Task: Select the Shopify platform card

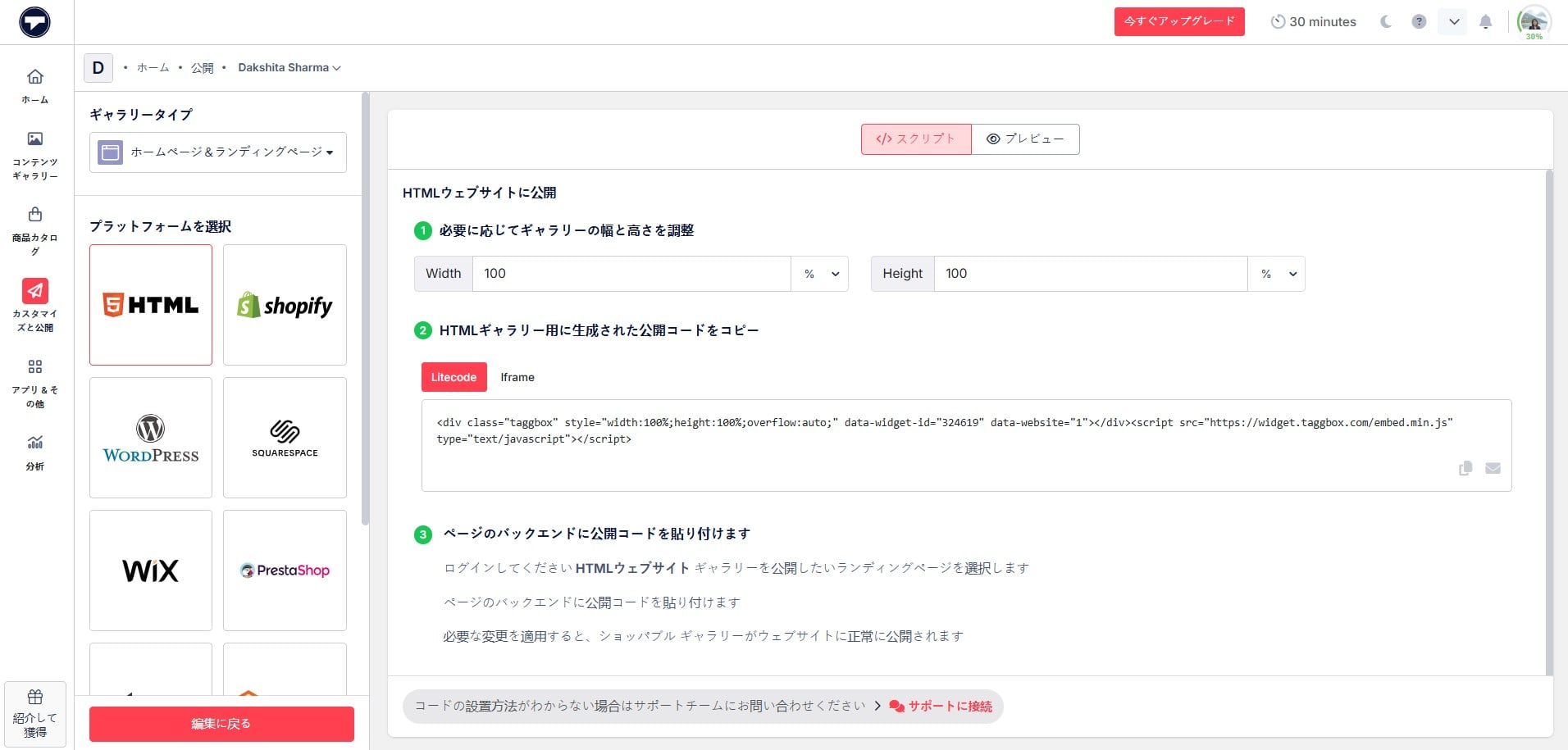Action: [x=285, y=305]
